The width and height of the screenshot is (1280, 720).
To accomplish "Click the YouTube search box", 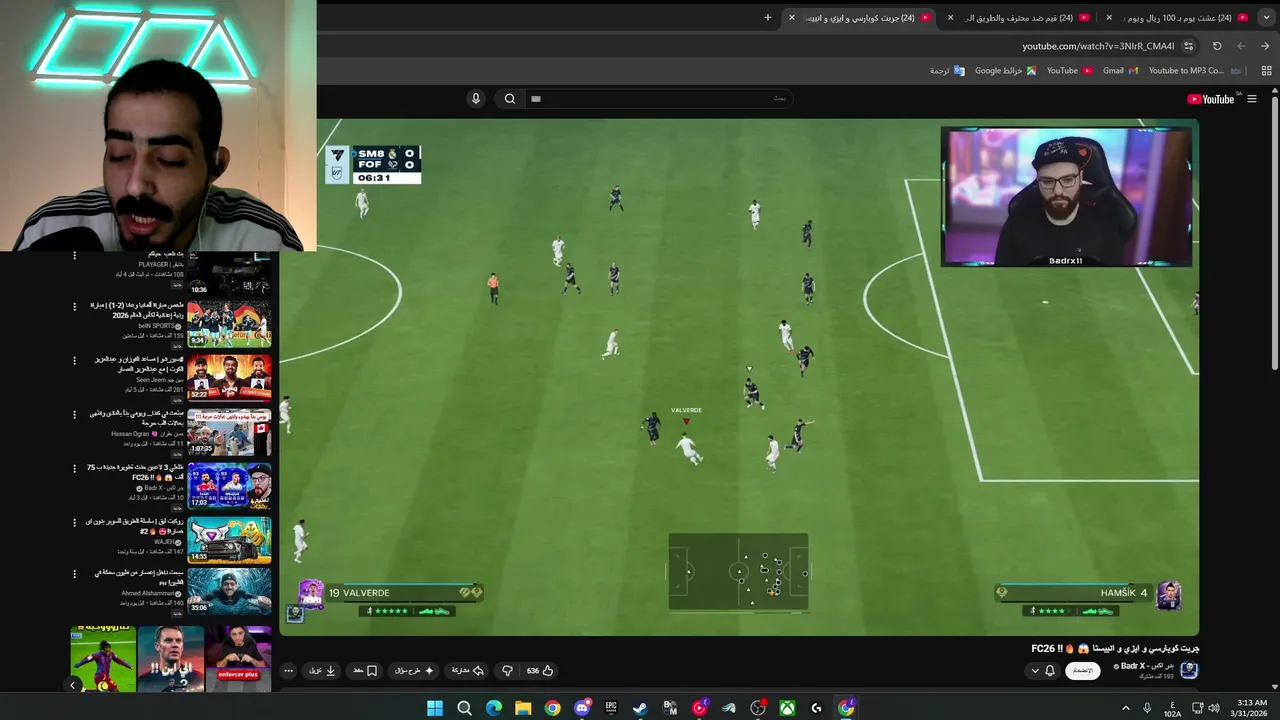I will pyautogui.click(x=657, y=98).
